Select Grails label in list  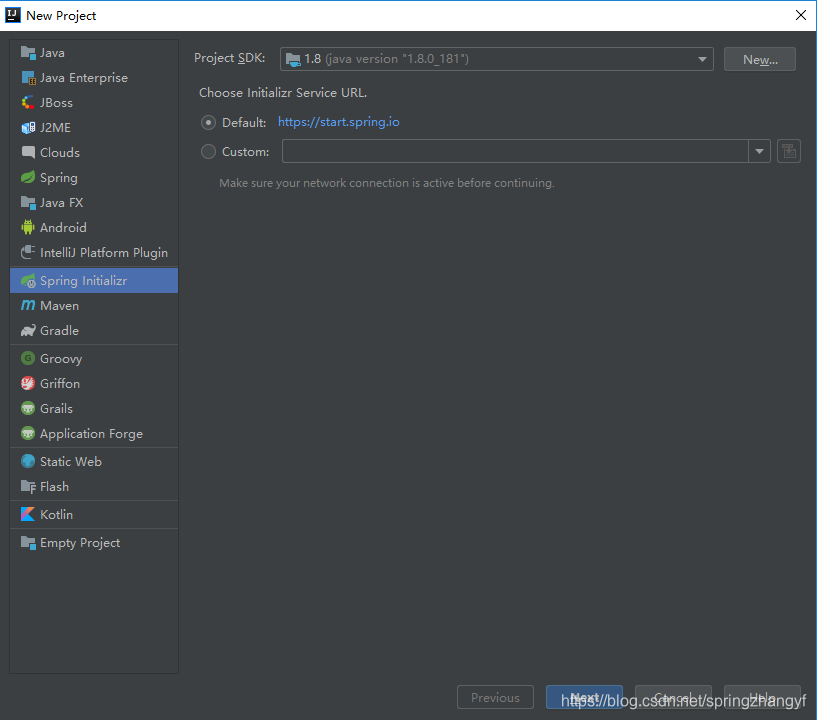[x=56, y=408]
